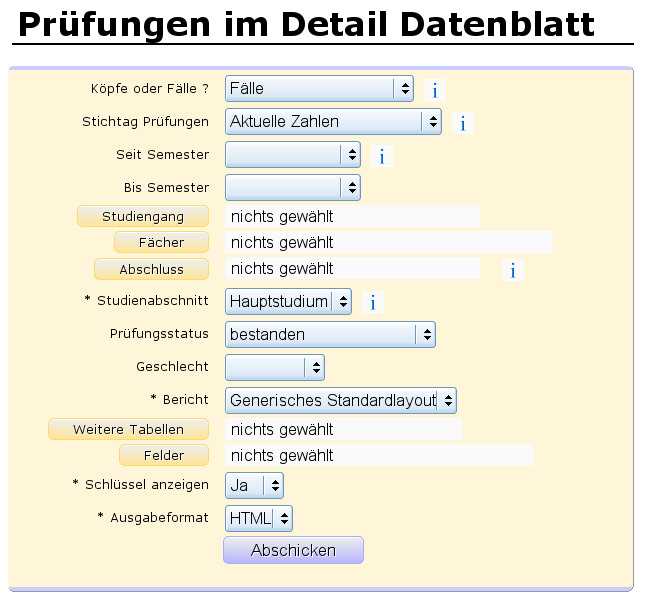The image size is (647, 606).
Task: Show info for Stichtag Prüfungen
Action: click(463, 123)
